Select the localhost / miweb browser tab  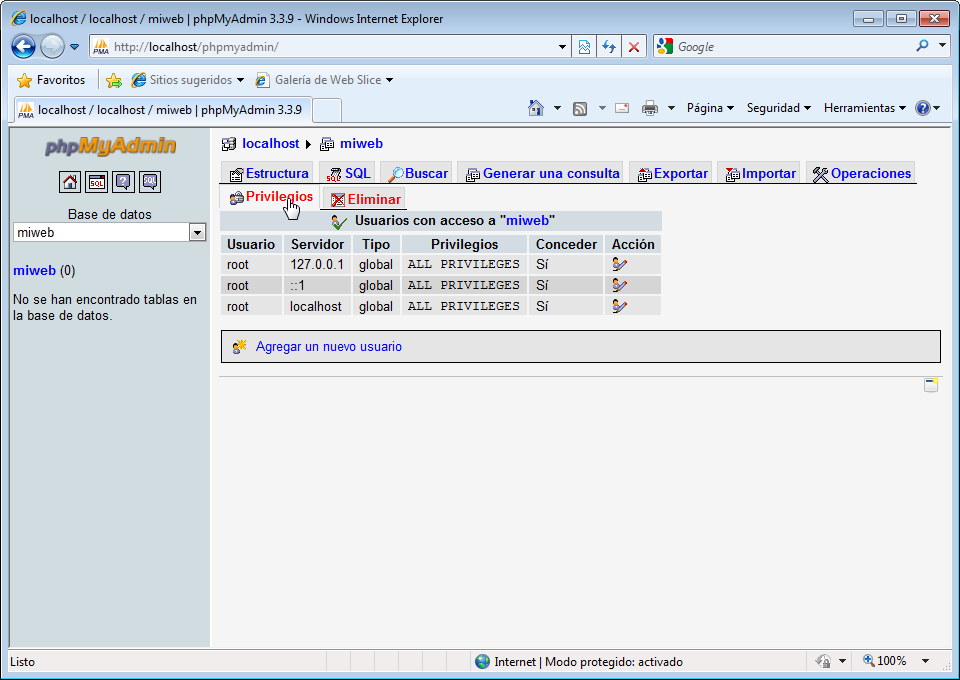163,110
